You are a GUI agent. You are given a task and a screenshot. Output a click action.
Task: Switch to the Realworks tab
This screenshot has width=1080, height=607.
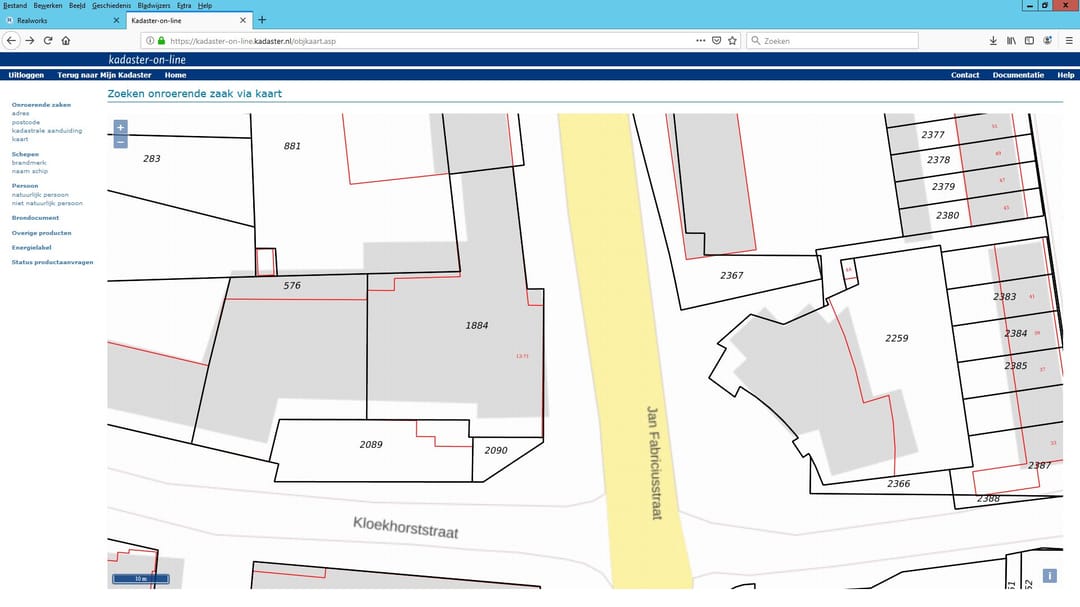(x=60, y=20)
